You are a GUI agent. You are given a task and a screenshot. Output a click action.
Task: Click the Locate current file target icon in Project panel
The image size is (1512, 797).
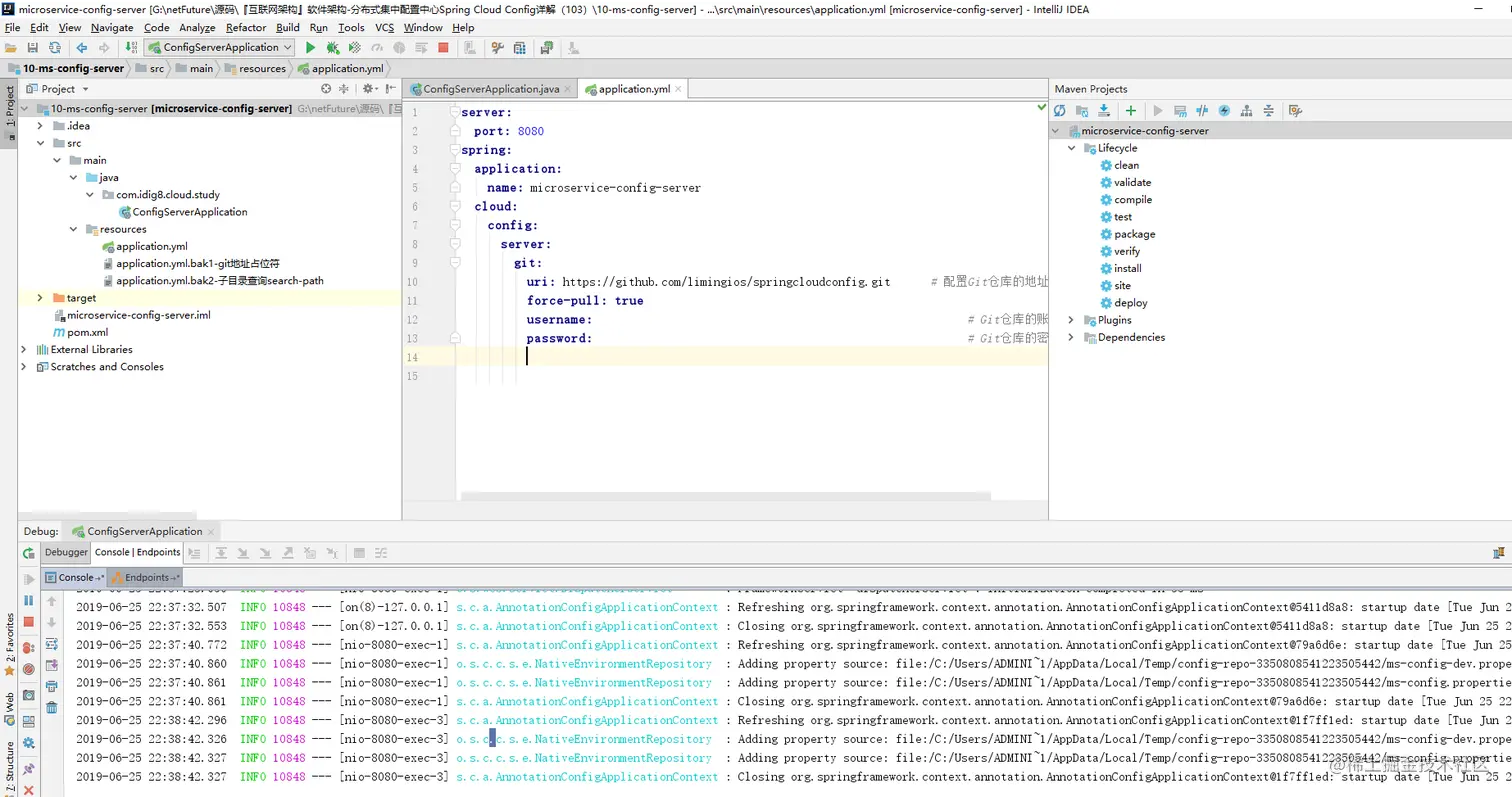326,89
